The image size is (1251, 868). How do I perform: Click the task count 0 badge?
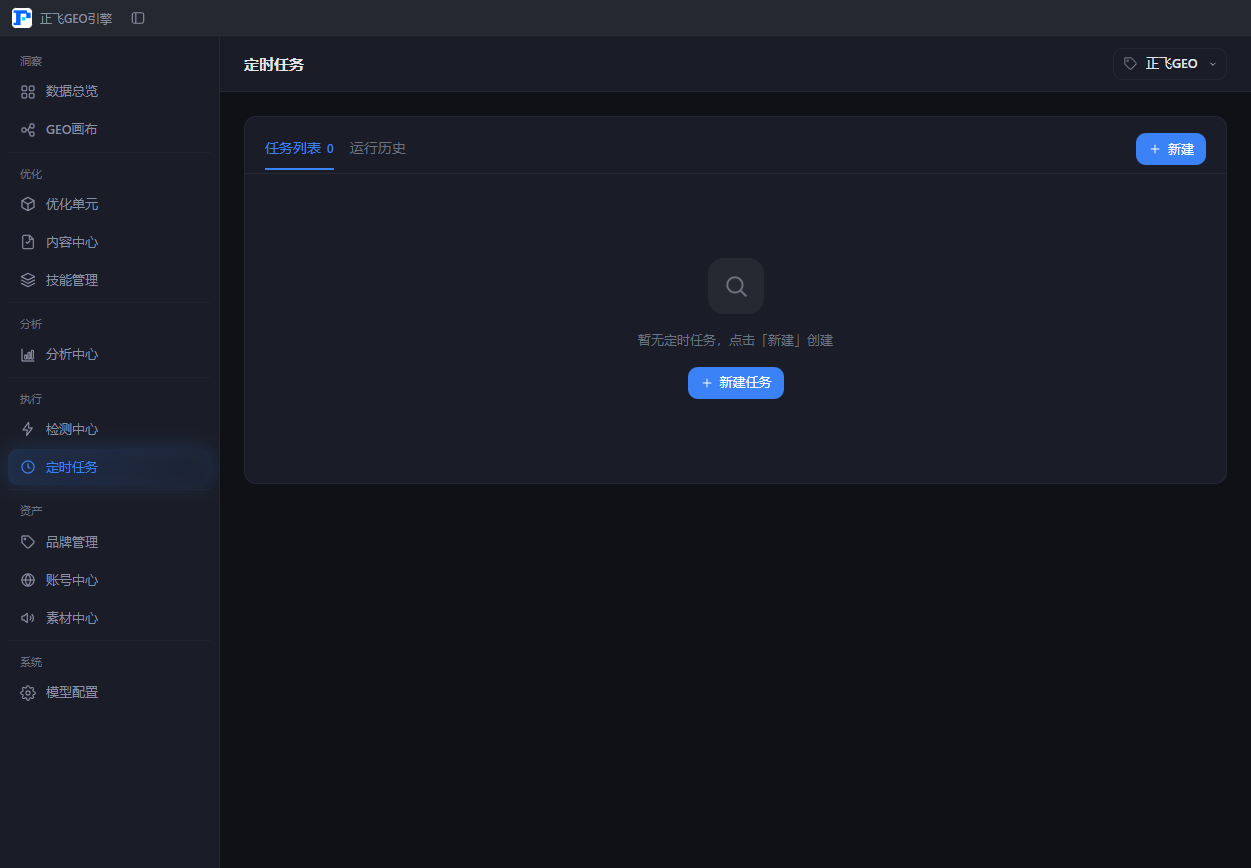(330, 149)
